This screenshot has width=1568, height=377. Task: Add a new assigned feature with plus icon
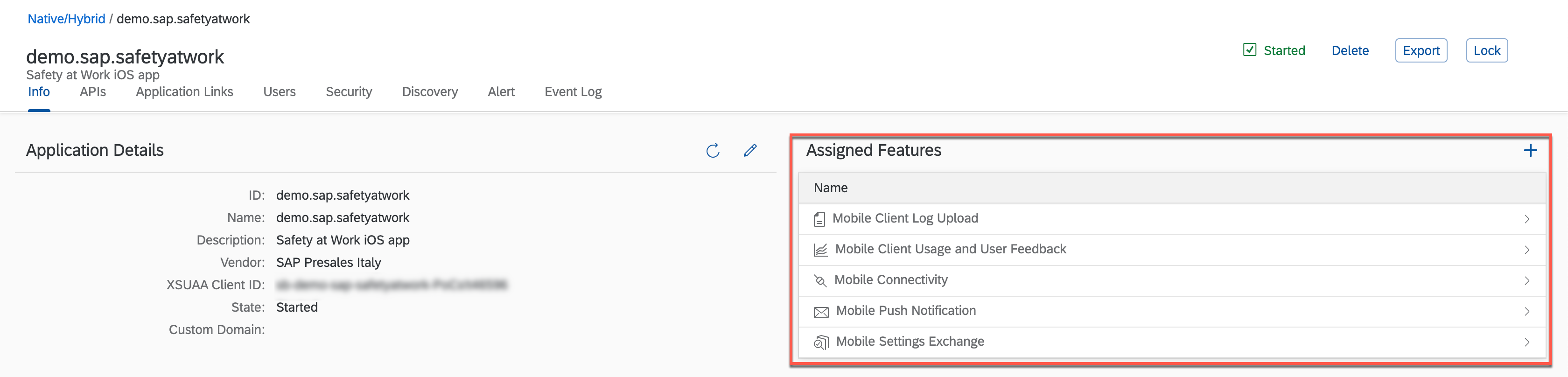1530,150
